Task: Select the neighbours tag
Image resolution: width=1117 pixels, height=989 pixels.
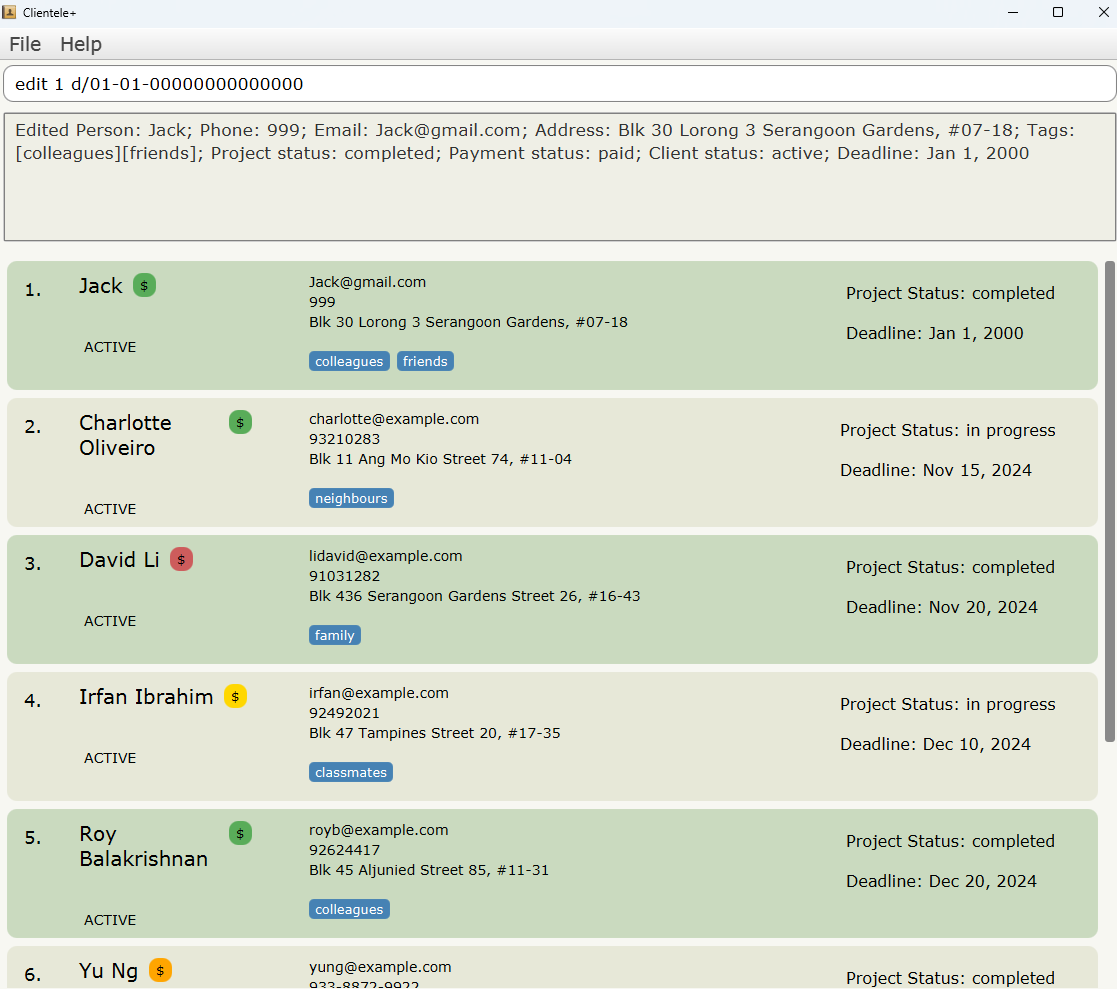Action: point(351,498)
